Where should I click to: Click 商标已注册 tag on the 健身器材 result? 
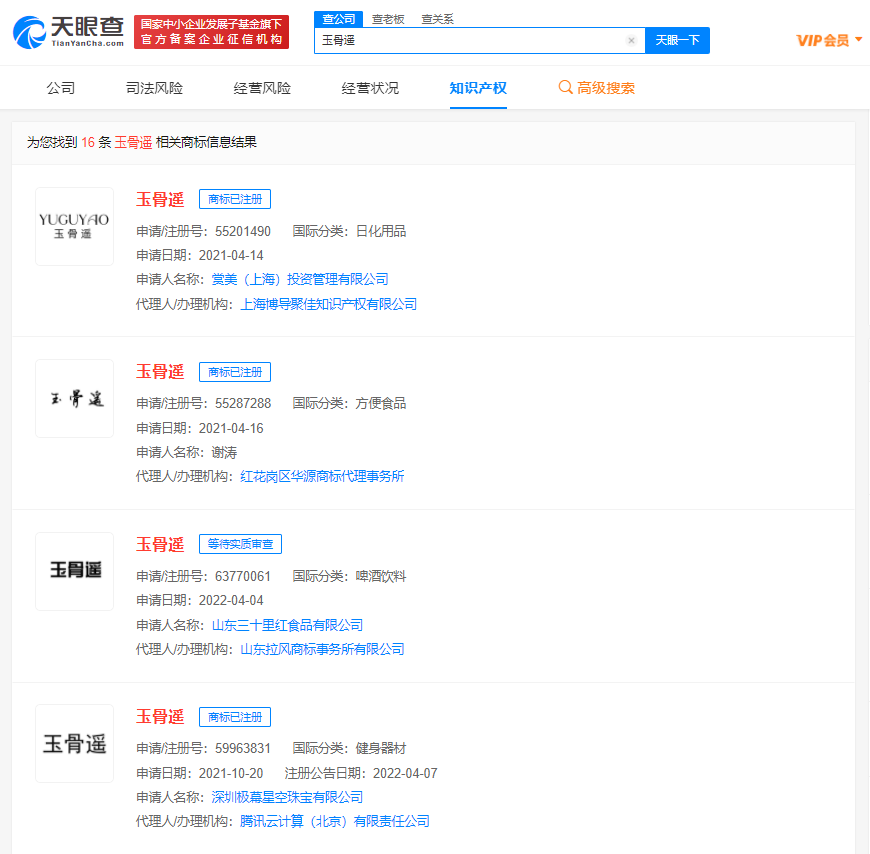click(x=235, y=717)
